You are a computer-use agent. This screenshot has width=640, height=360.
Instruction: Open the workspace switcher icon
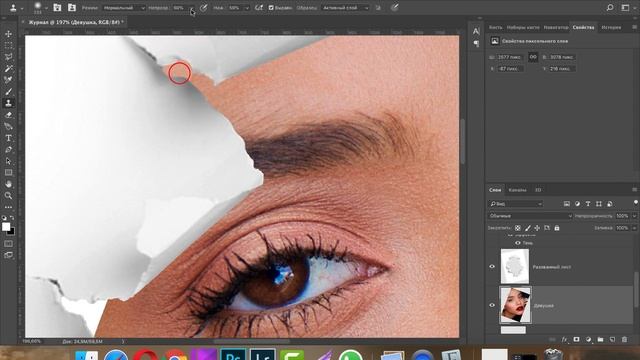pyautogui.click(x=626, y=7)
